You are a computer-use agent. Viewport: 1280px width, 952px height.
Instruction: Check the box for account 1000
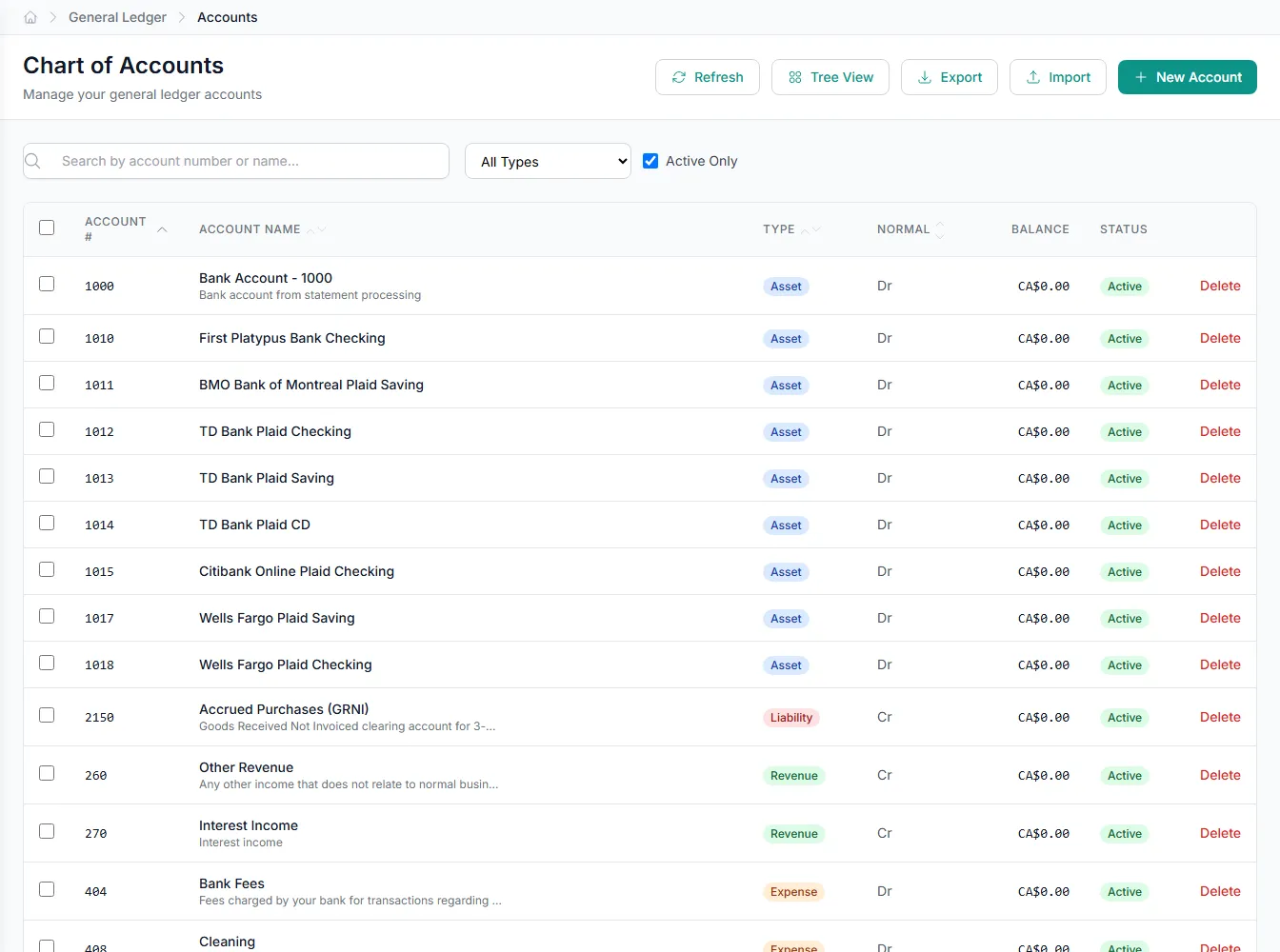pyautogui.click(x=47, y=284)
